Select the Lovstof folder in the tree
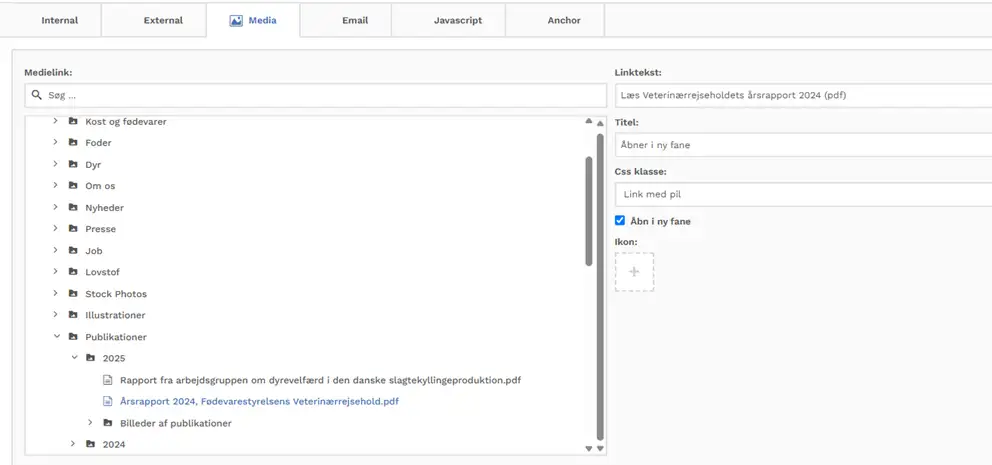The height and width of the screenshot is (465, 992). [x=102, y=272]
